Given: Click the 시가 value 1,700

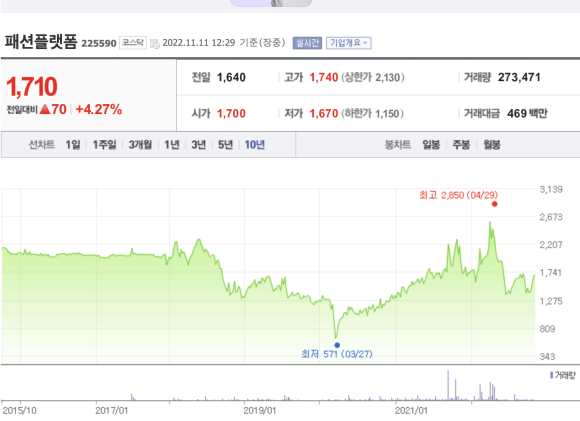Looking at the screenshot, I should [x=231, y=114].
